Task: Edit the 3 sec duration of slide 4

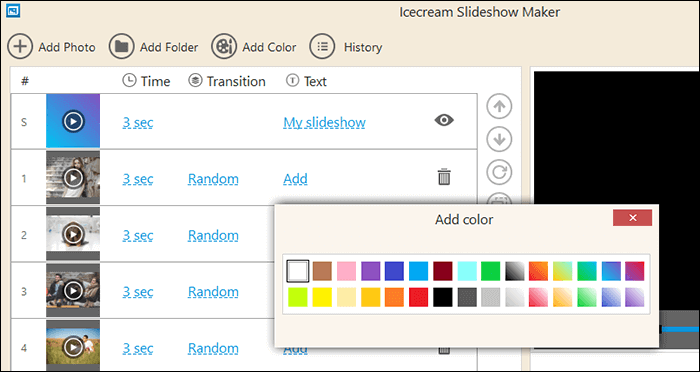Action: pos(138,348)
